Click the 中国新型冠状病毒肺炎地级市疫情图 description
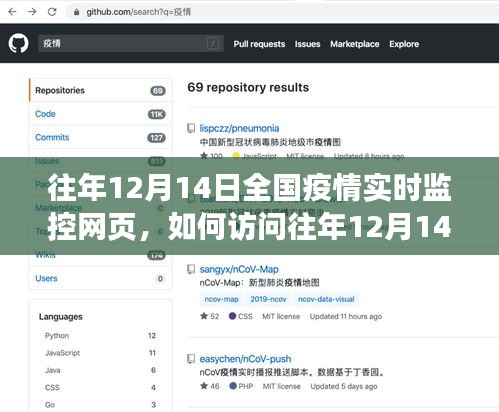The width and height of the screenshot is (499, 412). [270, 143]
